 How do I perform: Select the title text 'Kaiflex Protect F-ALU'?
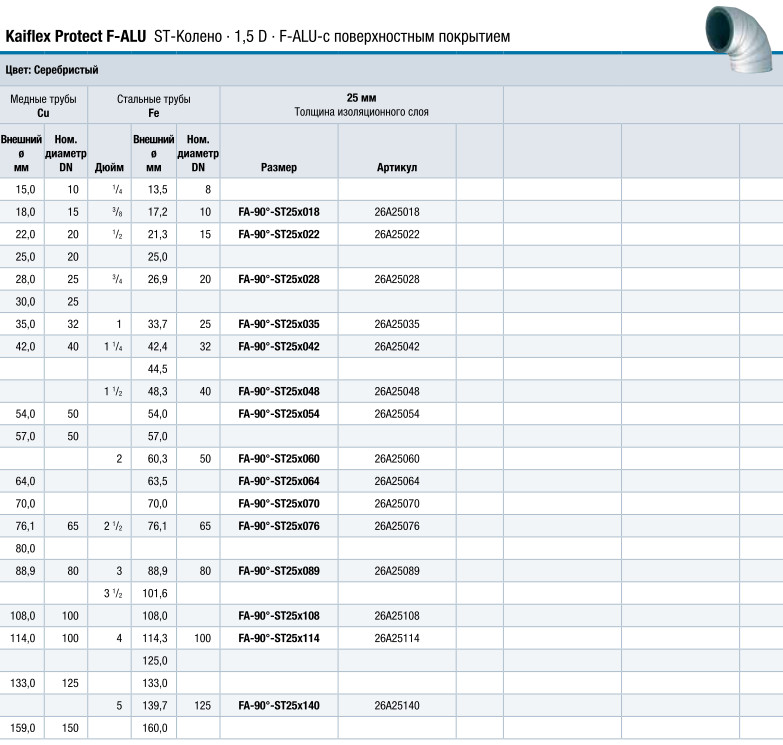[75, 36]
